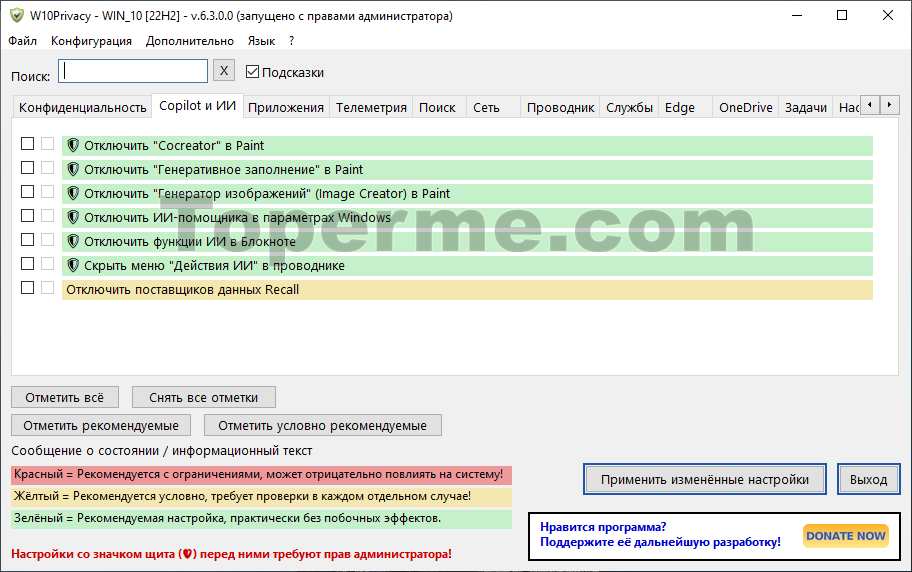Screen dimensions: 912x572
Task: Switch to the Задачи tab
Action: [x=806, y=108]
